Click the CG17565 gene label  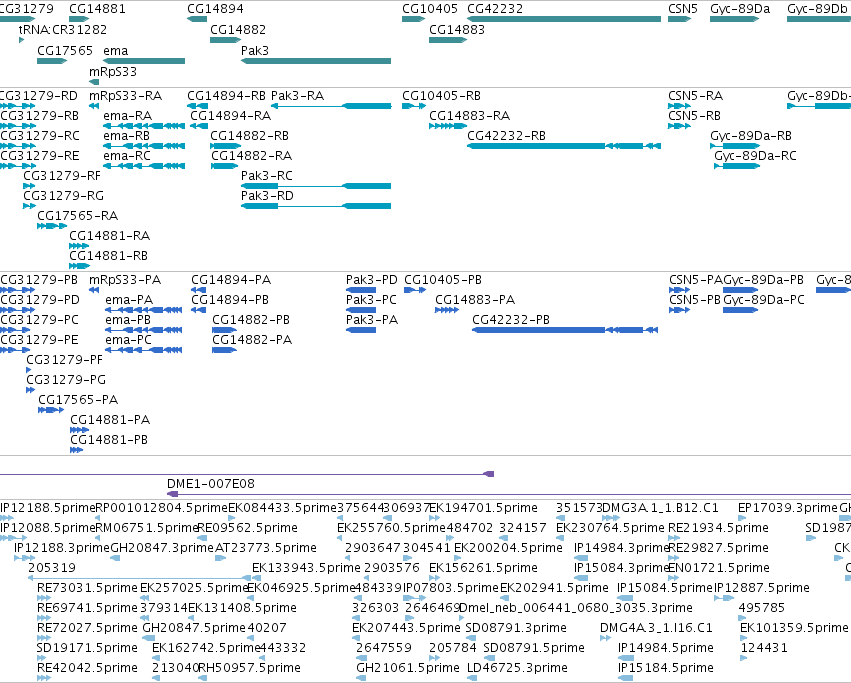65,50
